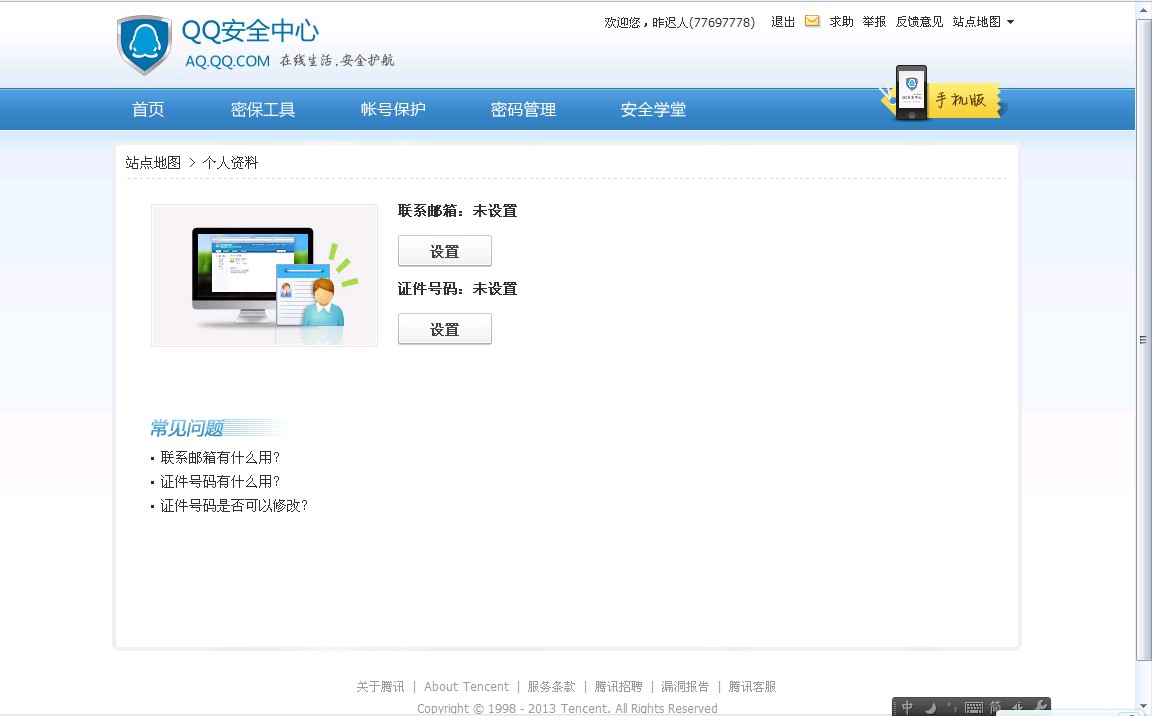Click the personal profile illustration image
Viewport: 1152px width, 716px height.
coord(264,275)
